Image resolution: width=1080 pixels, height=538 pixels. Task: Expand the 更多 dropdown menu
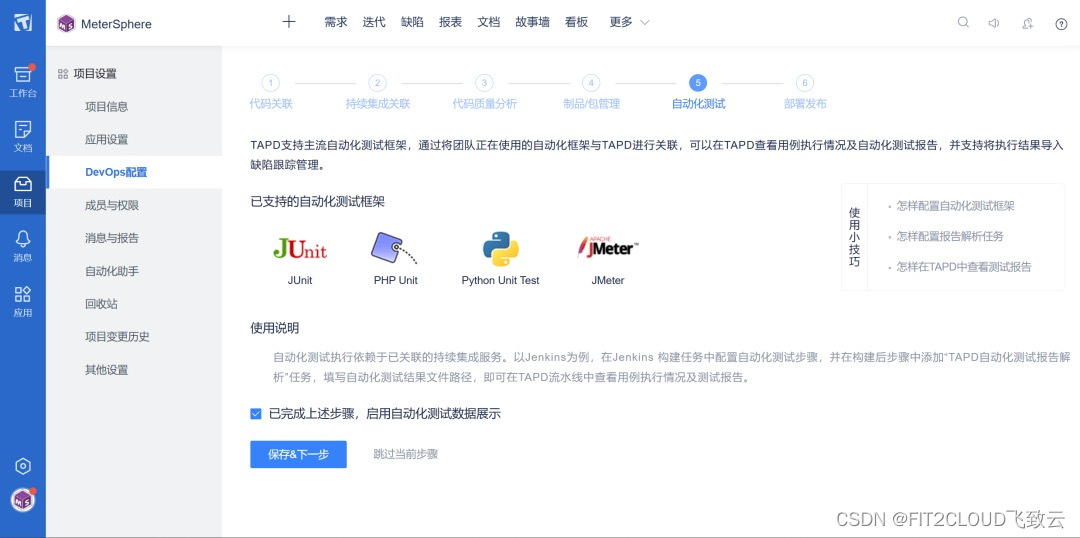click(x=629, y=22)
